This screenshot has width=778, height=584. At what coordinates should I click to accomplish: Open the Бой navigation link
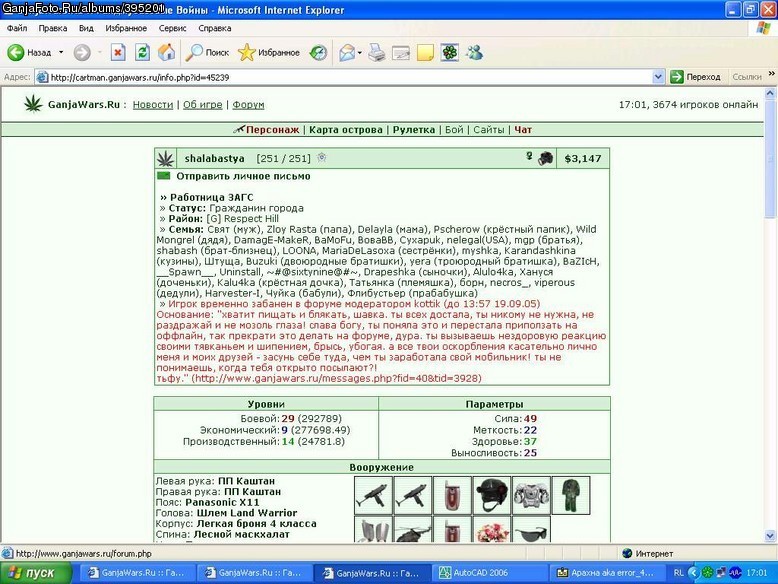coord(454,130)
